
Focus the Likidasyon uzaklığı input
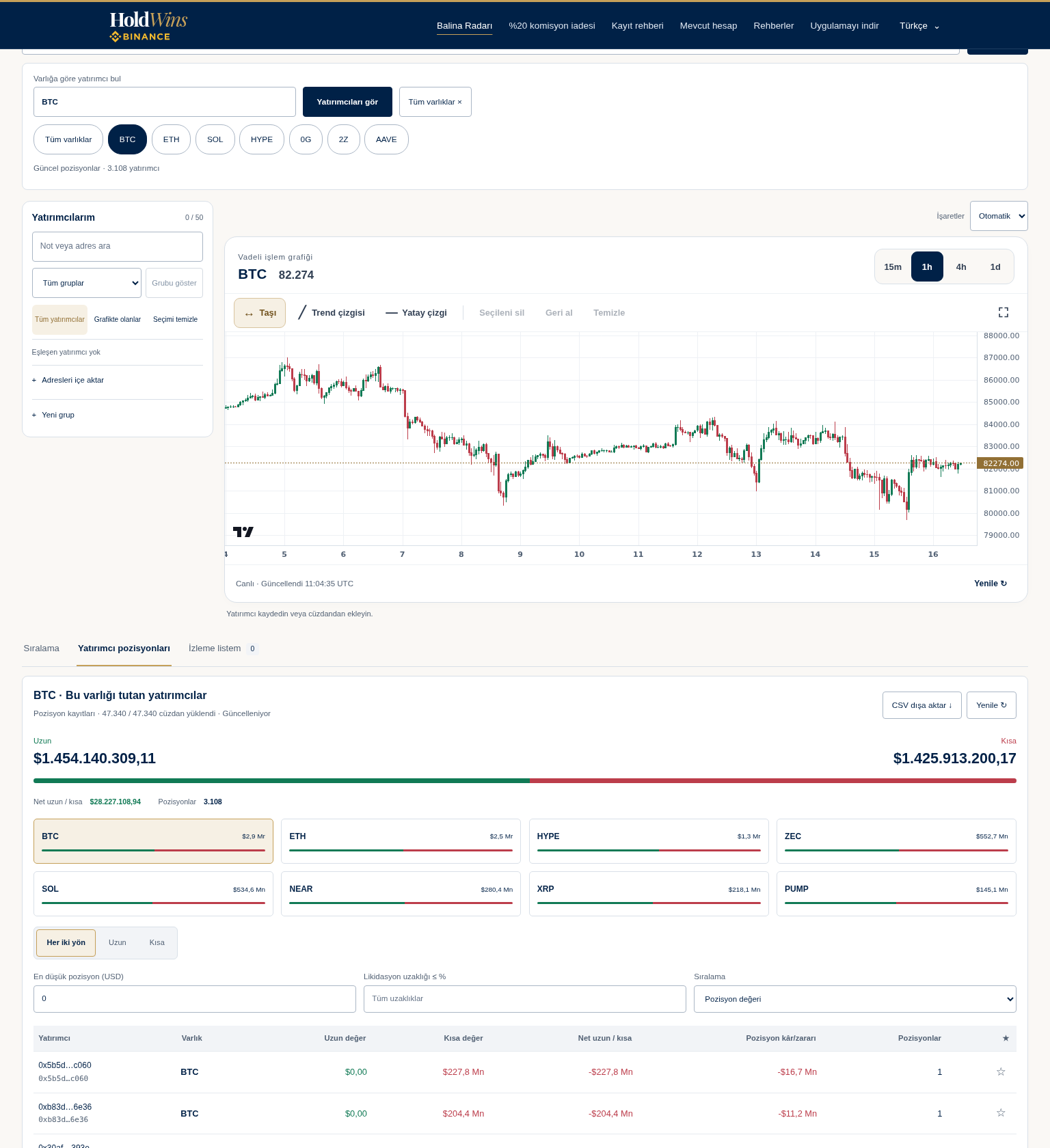click(x=525, y=999)
